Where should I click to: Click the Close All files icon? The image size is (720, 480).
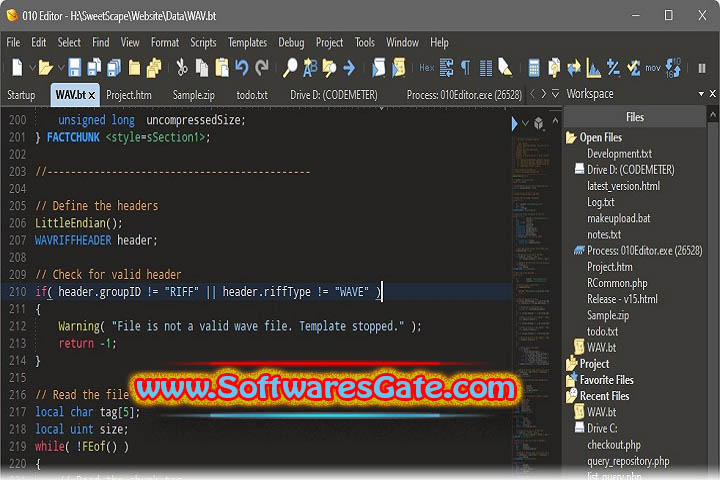point(154,68)
